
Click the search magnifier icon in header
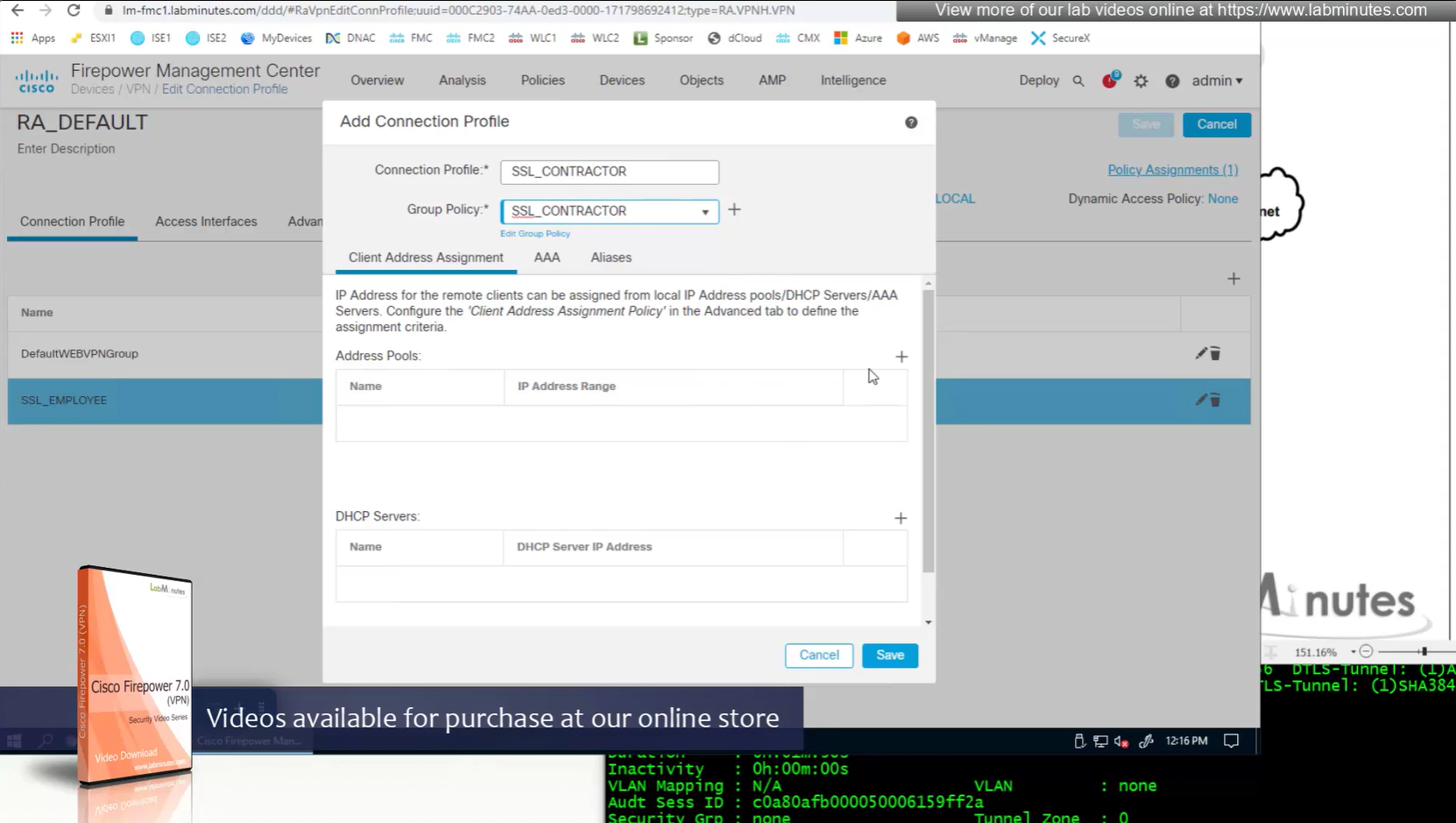(1078, 81)
